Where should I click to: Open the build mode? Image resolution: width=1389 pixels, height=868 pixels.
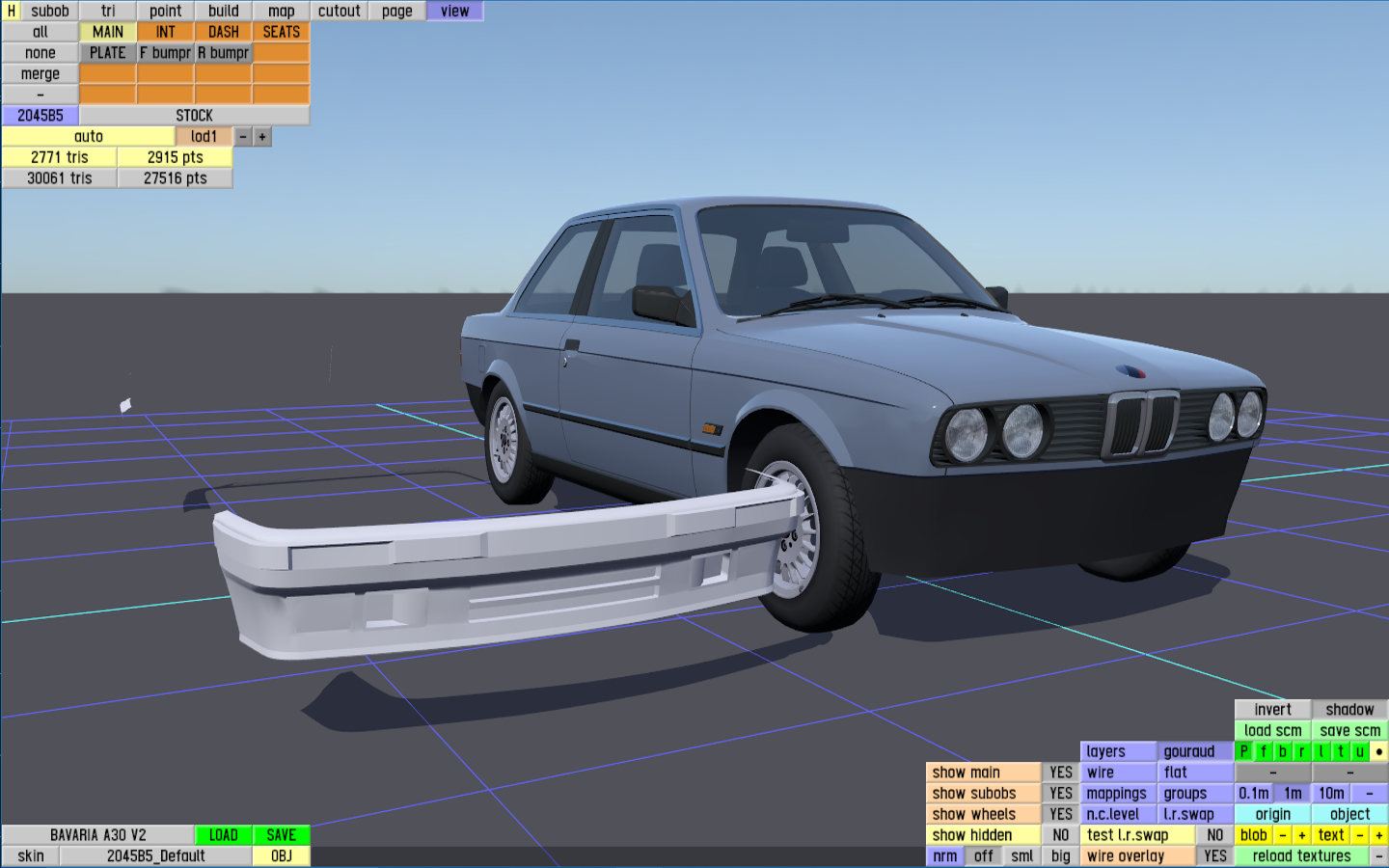(224, 11)
